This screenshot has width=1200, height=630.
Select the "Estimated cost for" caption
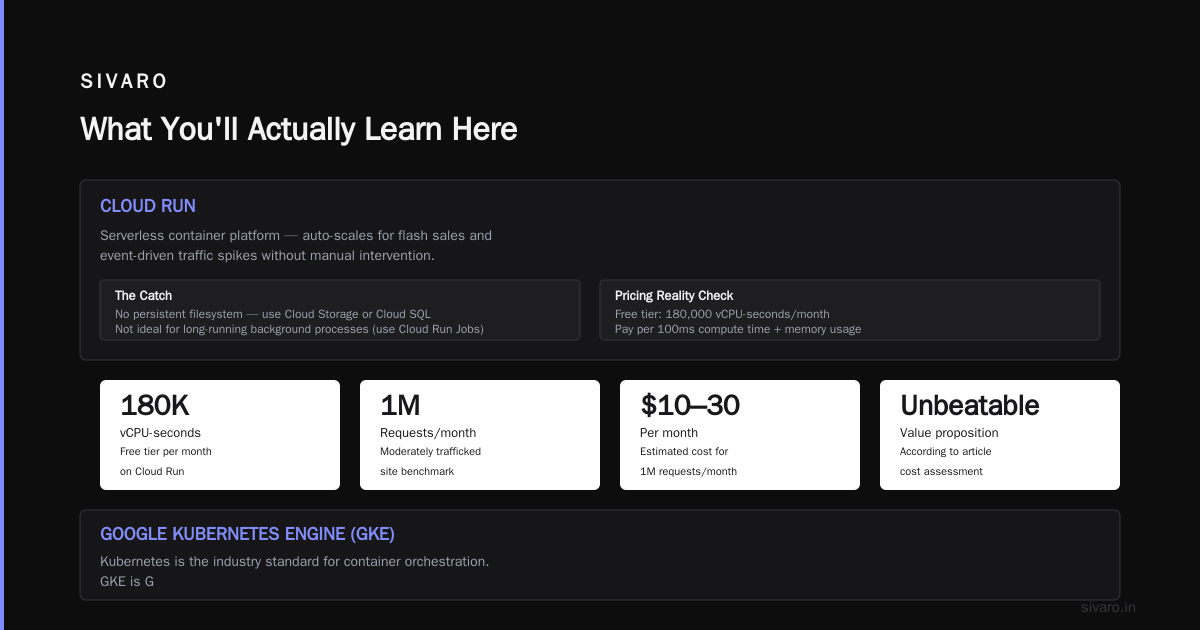(x=684, y=452)
